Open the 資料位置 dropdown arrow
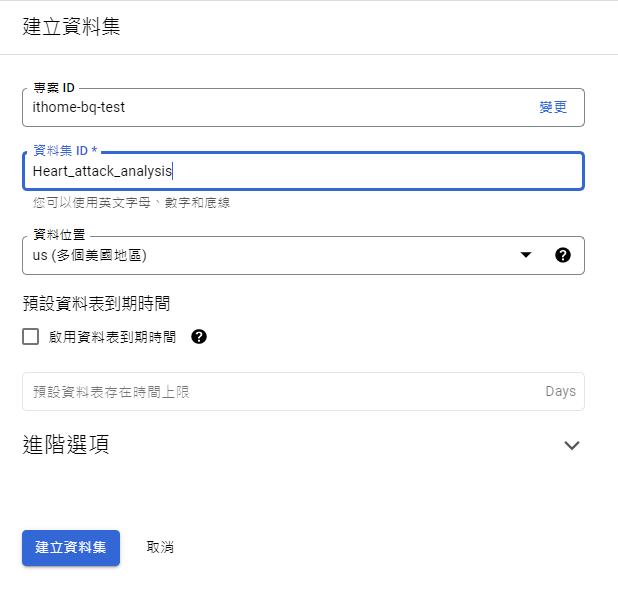 (526, 255)
